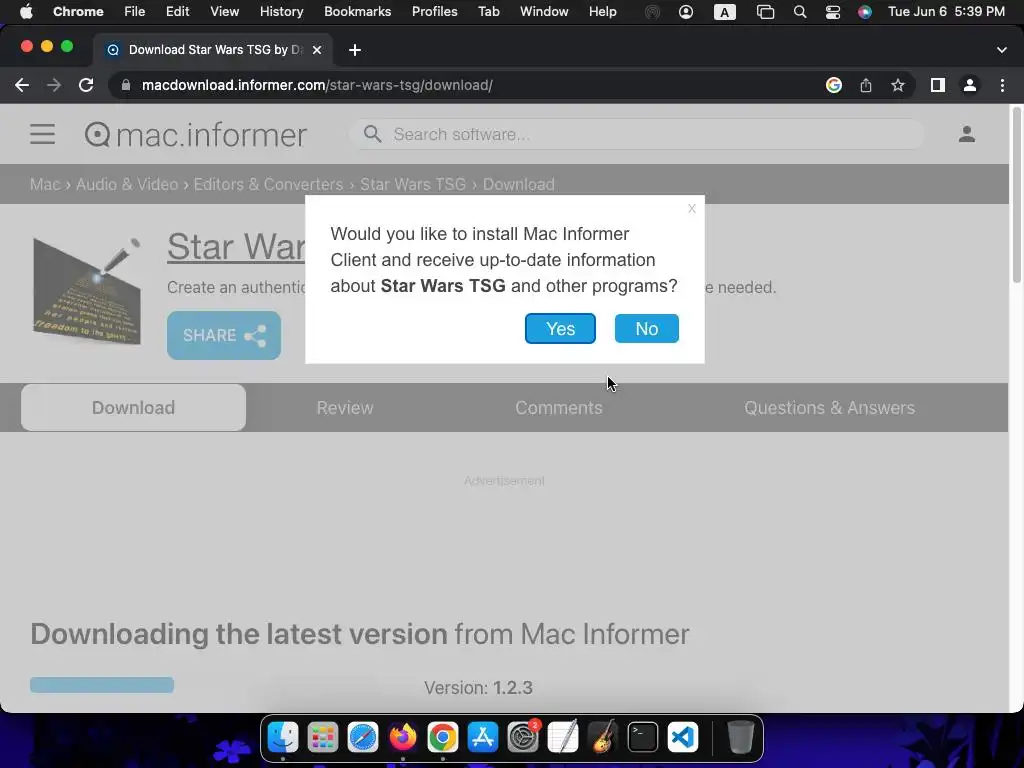Click the mac.informer logo
This screenshot has height=768, width=1024.
[x=195, y=135]
